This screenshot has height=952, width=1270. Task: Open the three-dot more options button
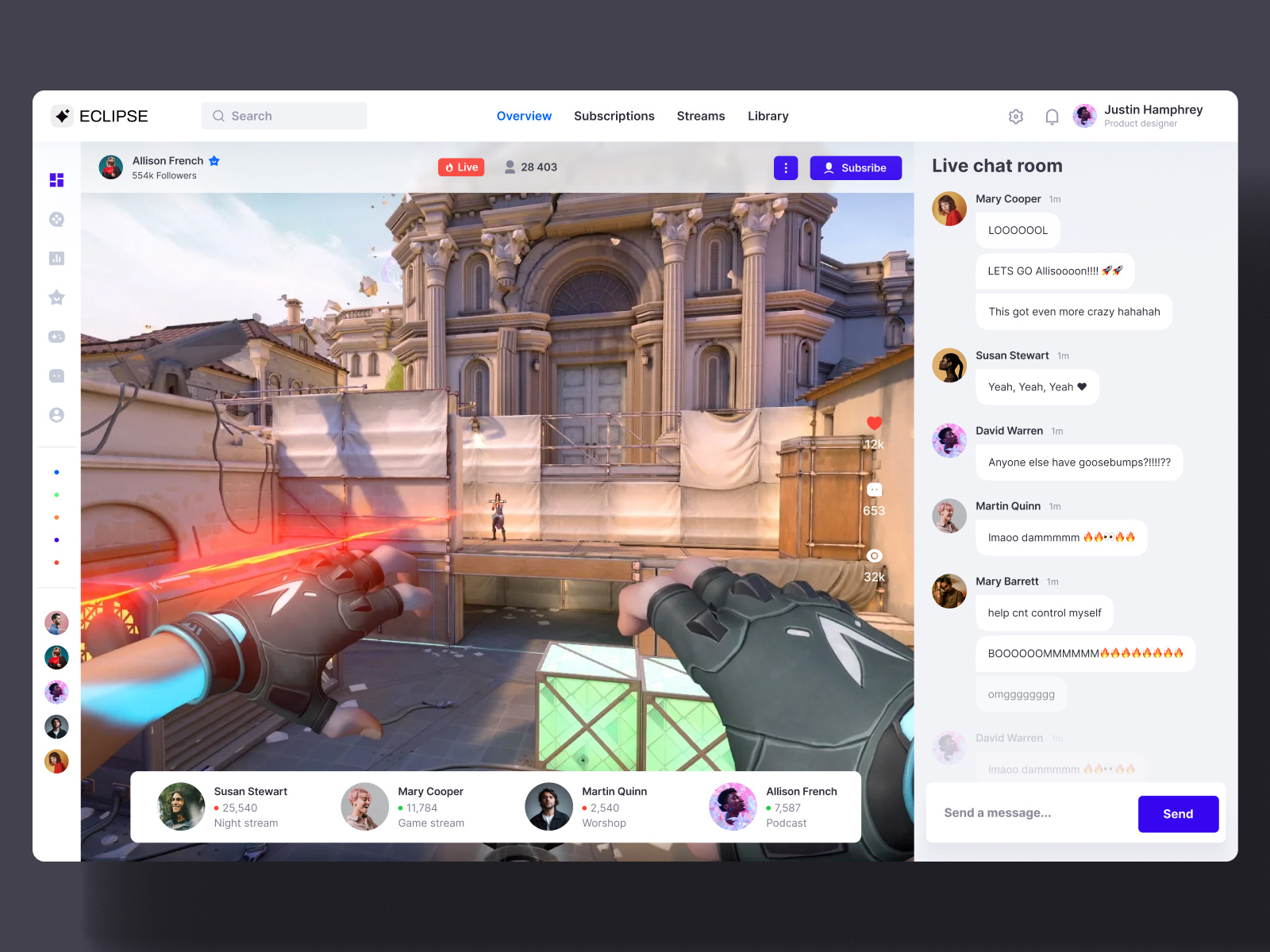pos(786,168)
